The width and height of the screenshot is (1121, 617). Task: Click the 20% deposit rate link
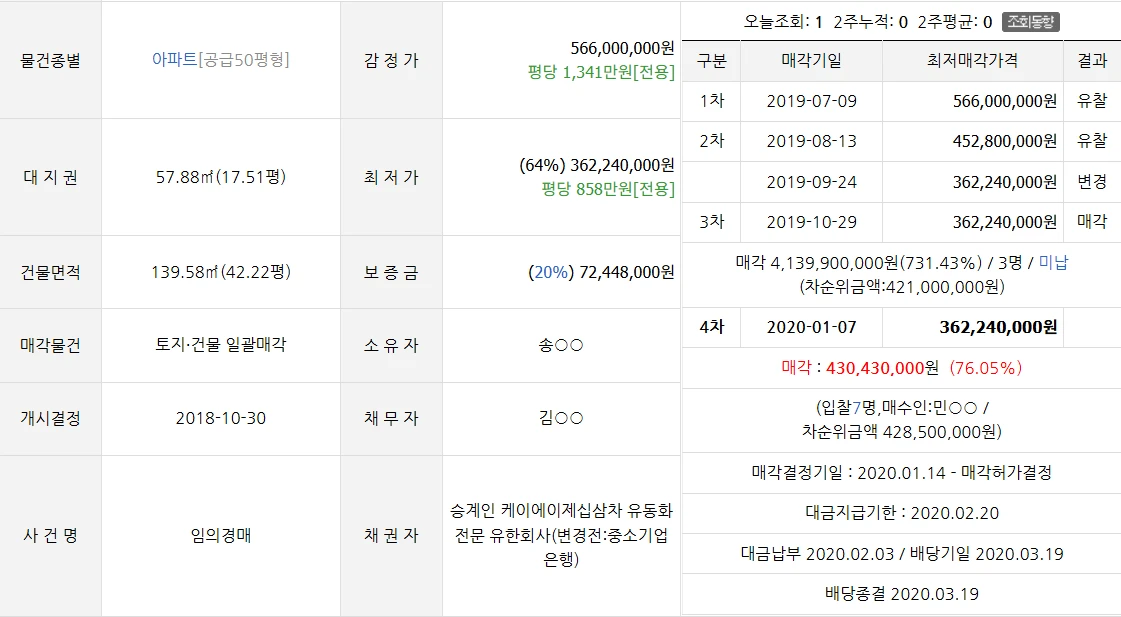click(551, 272)
